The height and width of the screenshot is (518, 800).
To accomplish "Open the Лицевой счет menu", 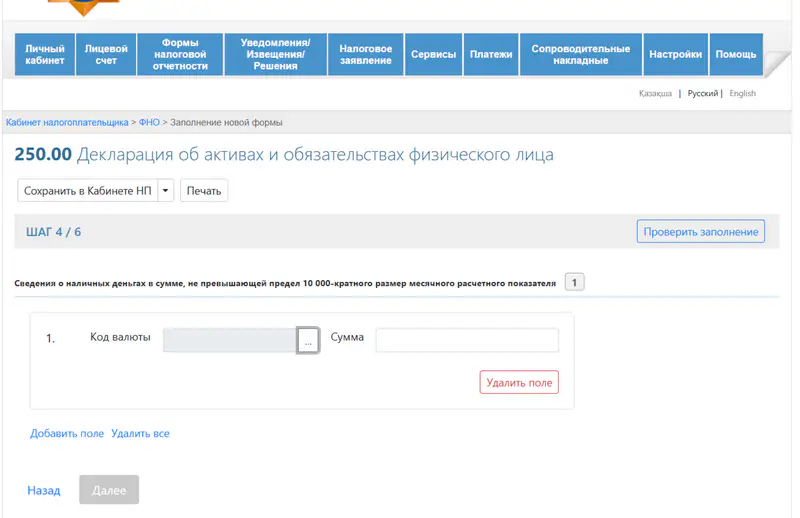I will point(106,55).
